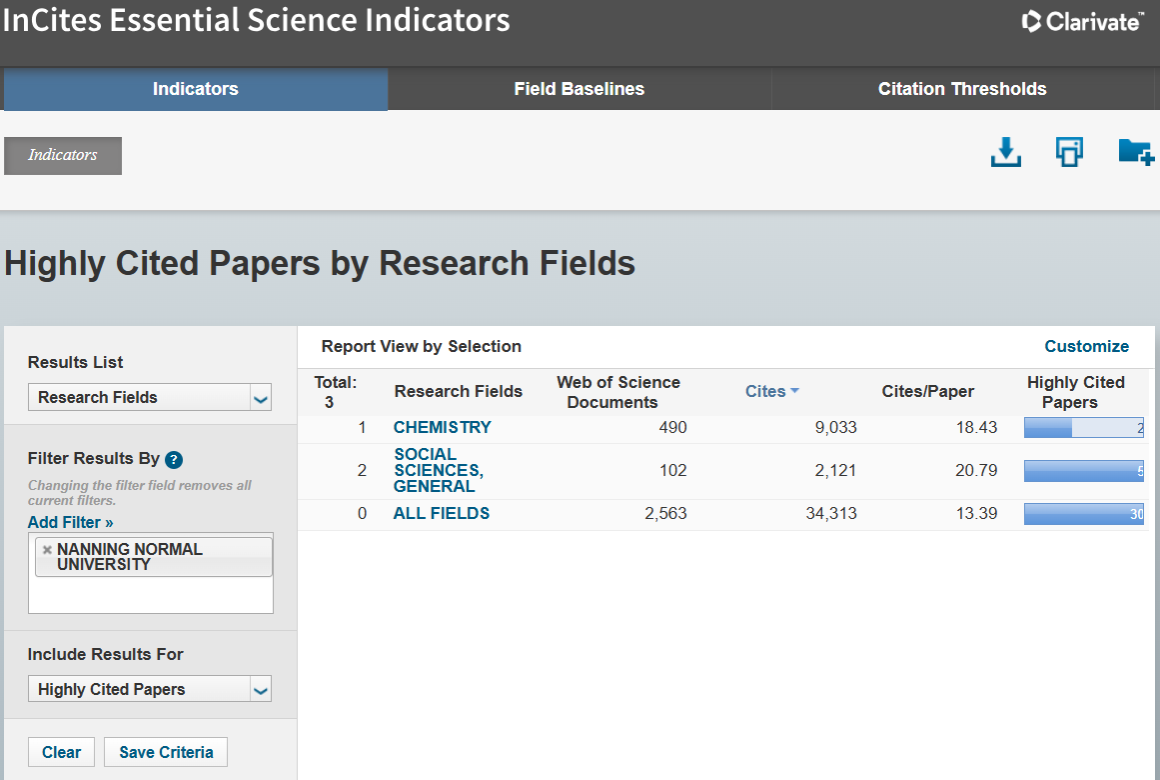Screen dimensions: 1160x780
Task: Remove the Nanning Normal University filter
Action: pos(47,550)
